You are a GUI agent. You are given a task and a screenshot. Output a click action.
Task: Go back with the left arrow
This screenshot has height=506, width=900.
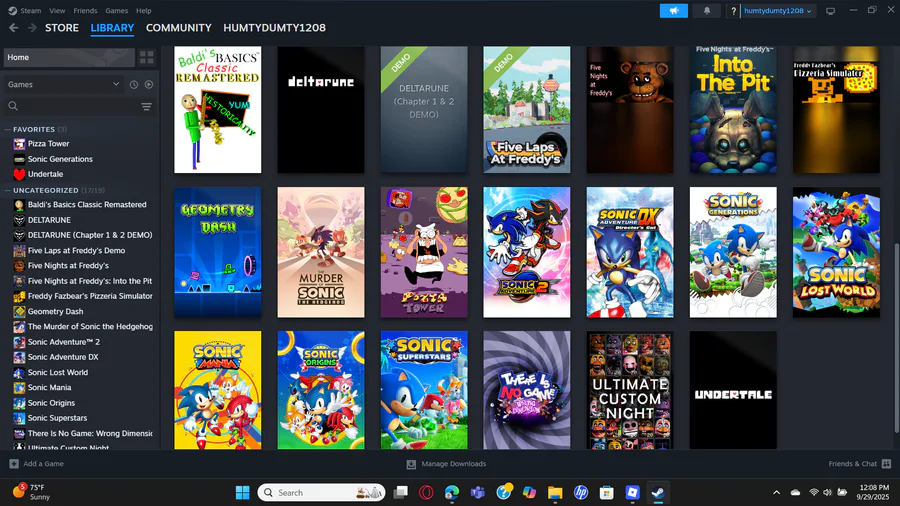click(x=14, y=28)
